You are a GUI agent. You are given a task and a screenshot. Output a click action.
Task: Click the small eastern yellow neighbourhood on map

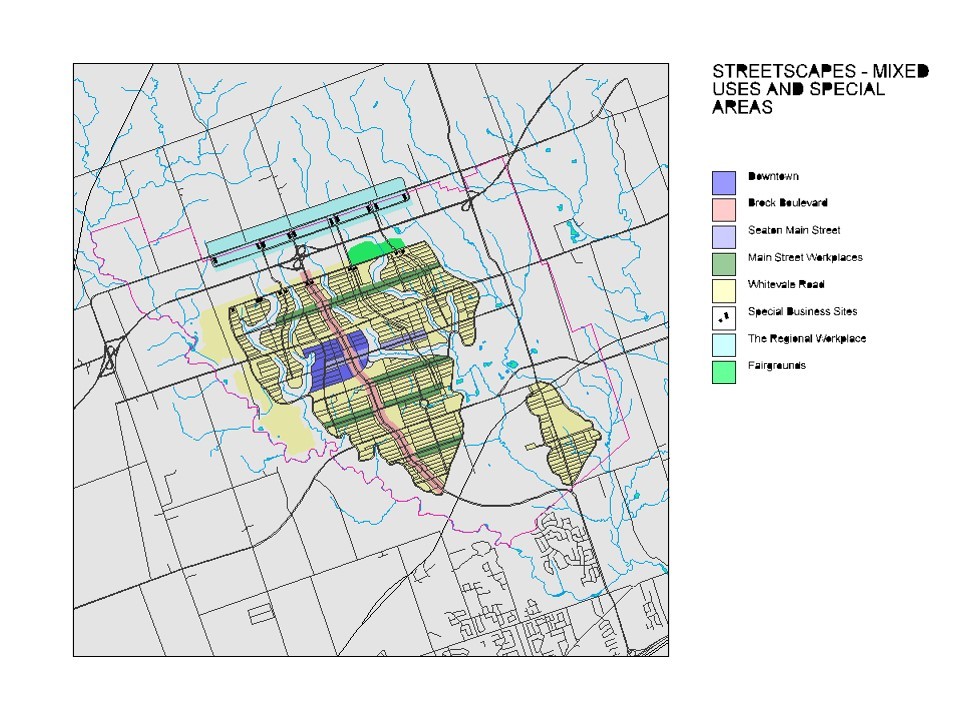tap(562, 433)
